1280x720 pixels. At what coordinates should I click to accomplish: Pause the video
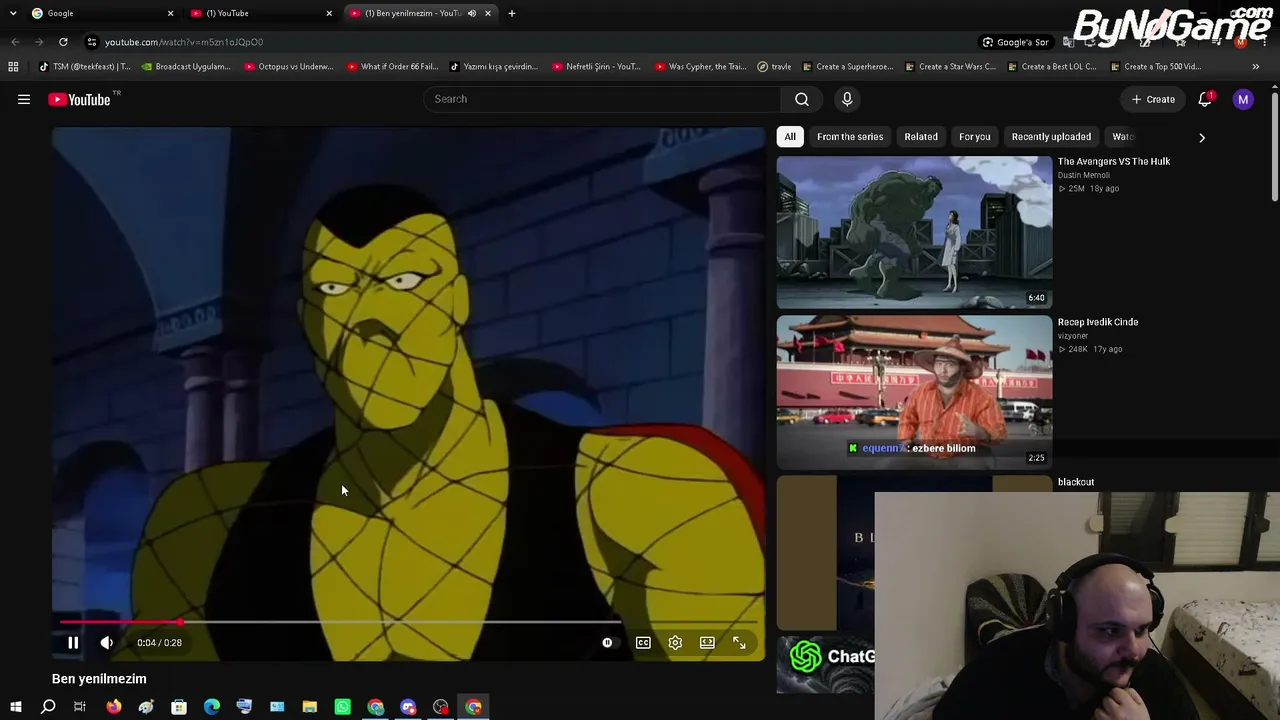pyautogui.click(x=73, y=643)
